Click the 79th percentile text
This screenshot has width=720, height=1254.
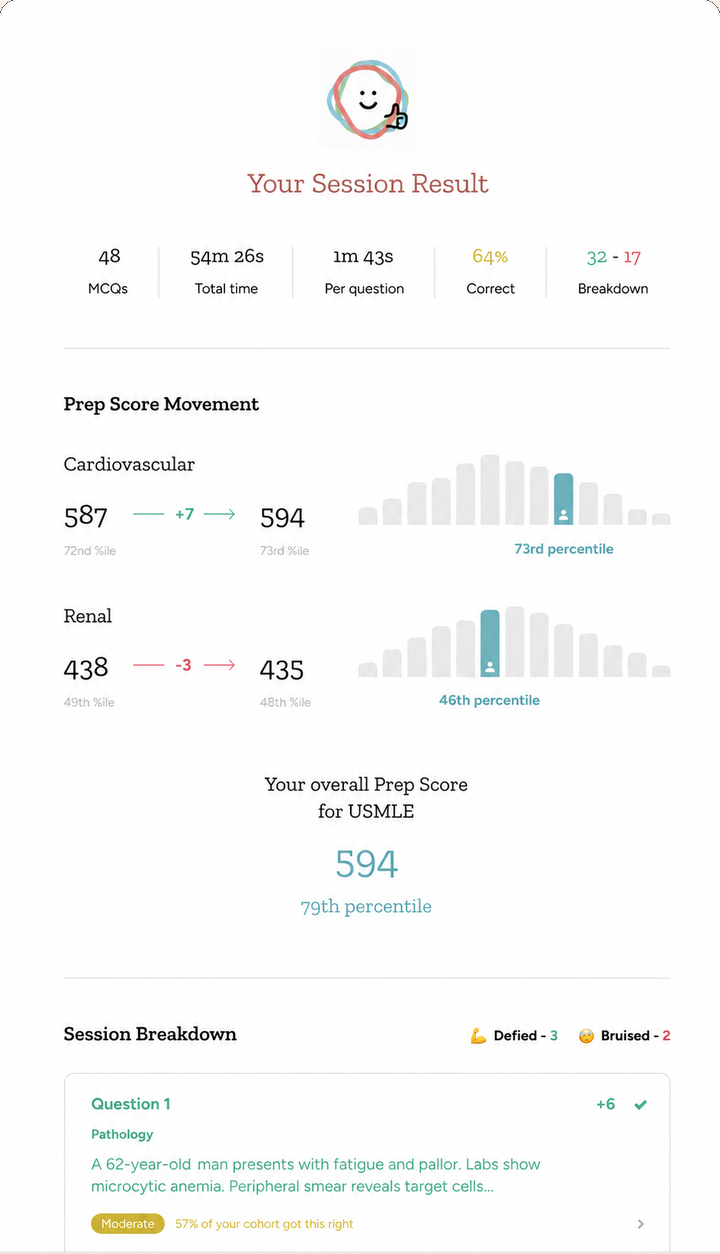366,907
